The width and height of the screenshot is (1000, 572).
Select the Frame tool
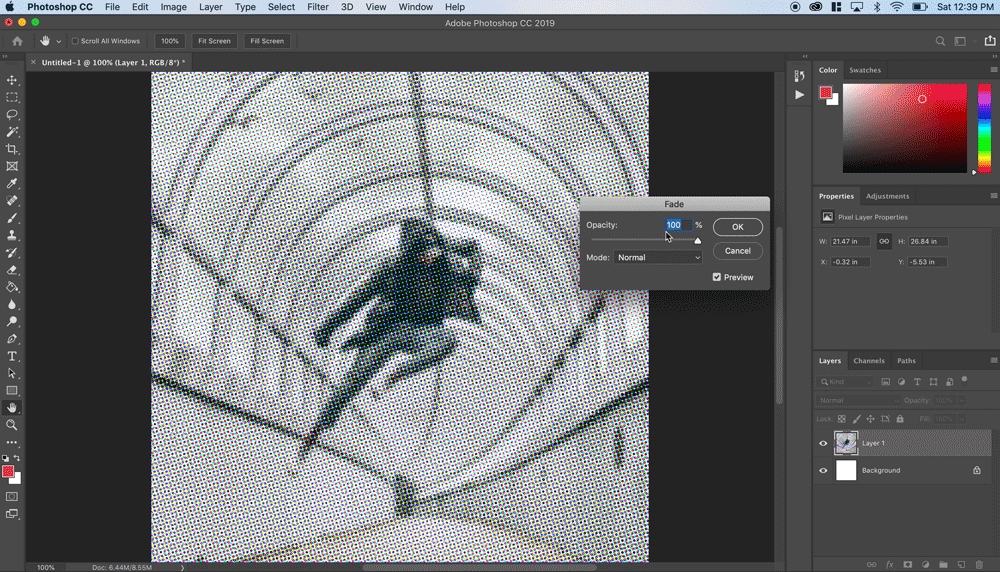pyautogui.click(x=12, y=166)
